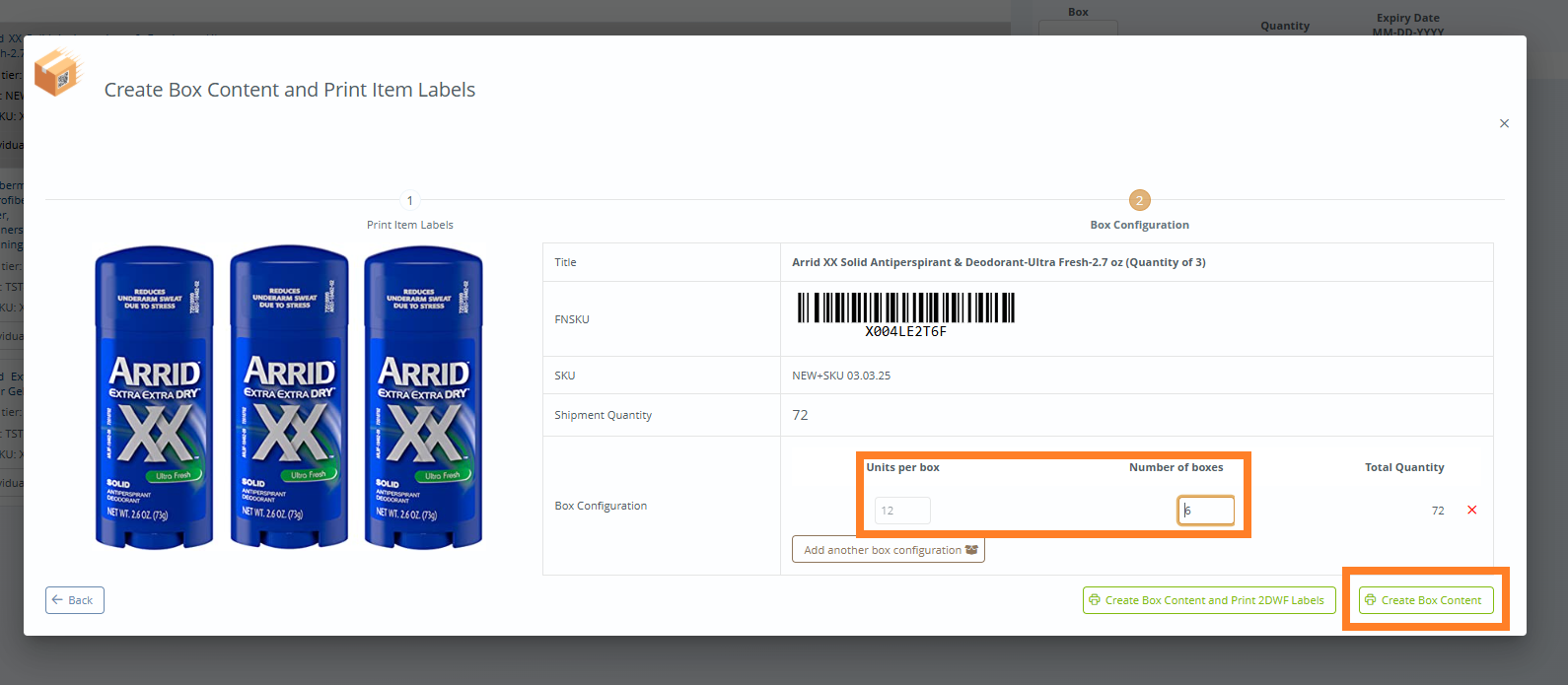Click box icon on Add another configuration
Viewport: 1568px width, 685px height.
tap(971, 550)
